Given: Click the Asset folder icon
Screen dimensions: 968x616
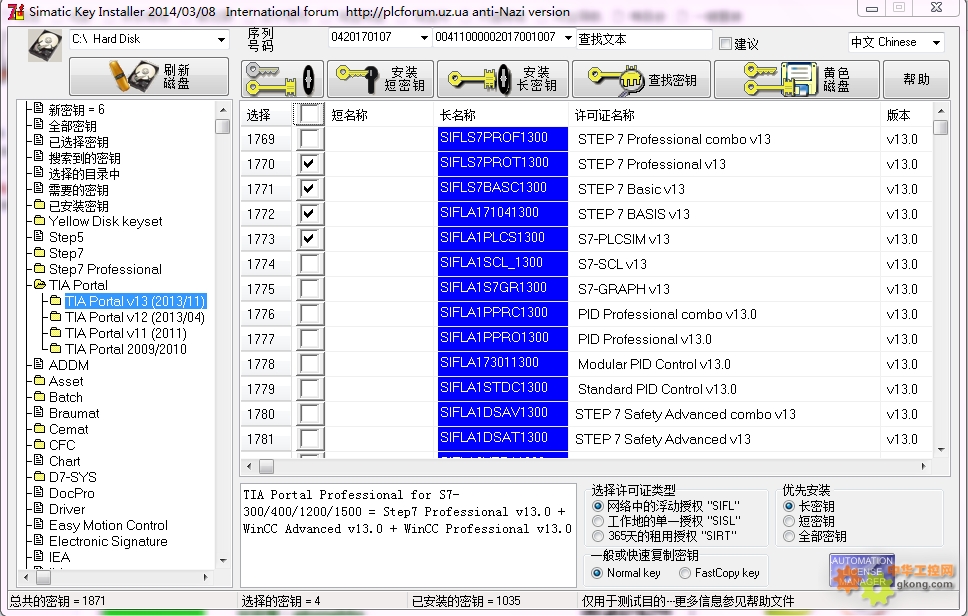Looking at the screenshot, I should (39, 380).
